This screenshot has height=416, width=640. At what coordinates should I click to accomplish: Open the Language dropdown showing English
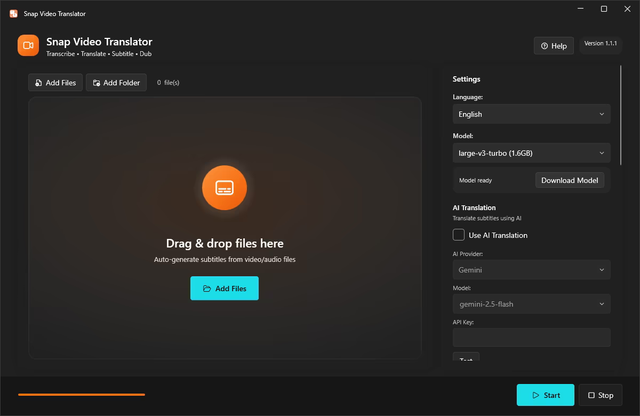click(531, 114)
